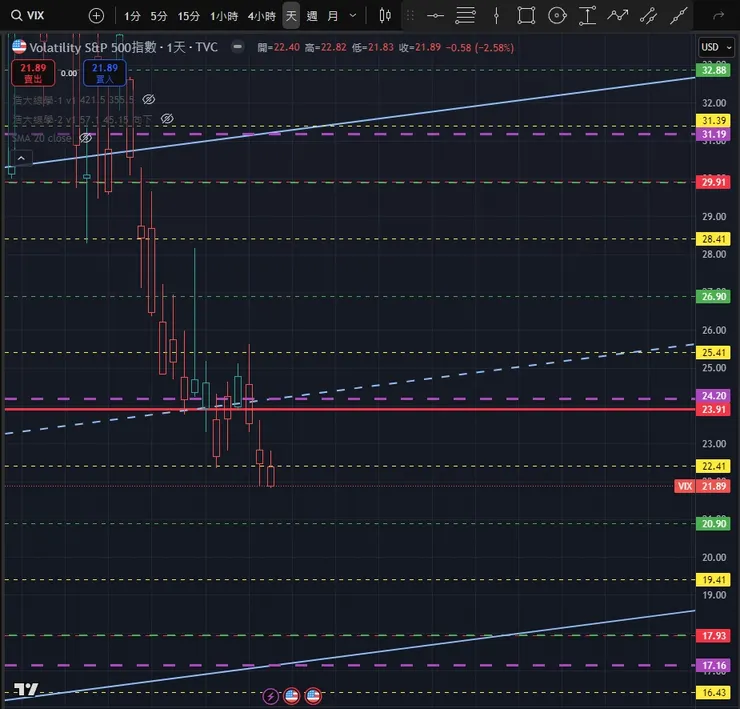The height and width of the screenshot is (709, 740).
Task: Click the first US flag event marker
Action: (292, 696)
